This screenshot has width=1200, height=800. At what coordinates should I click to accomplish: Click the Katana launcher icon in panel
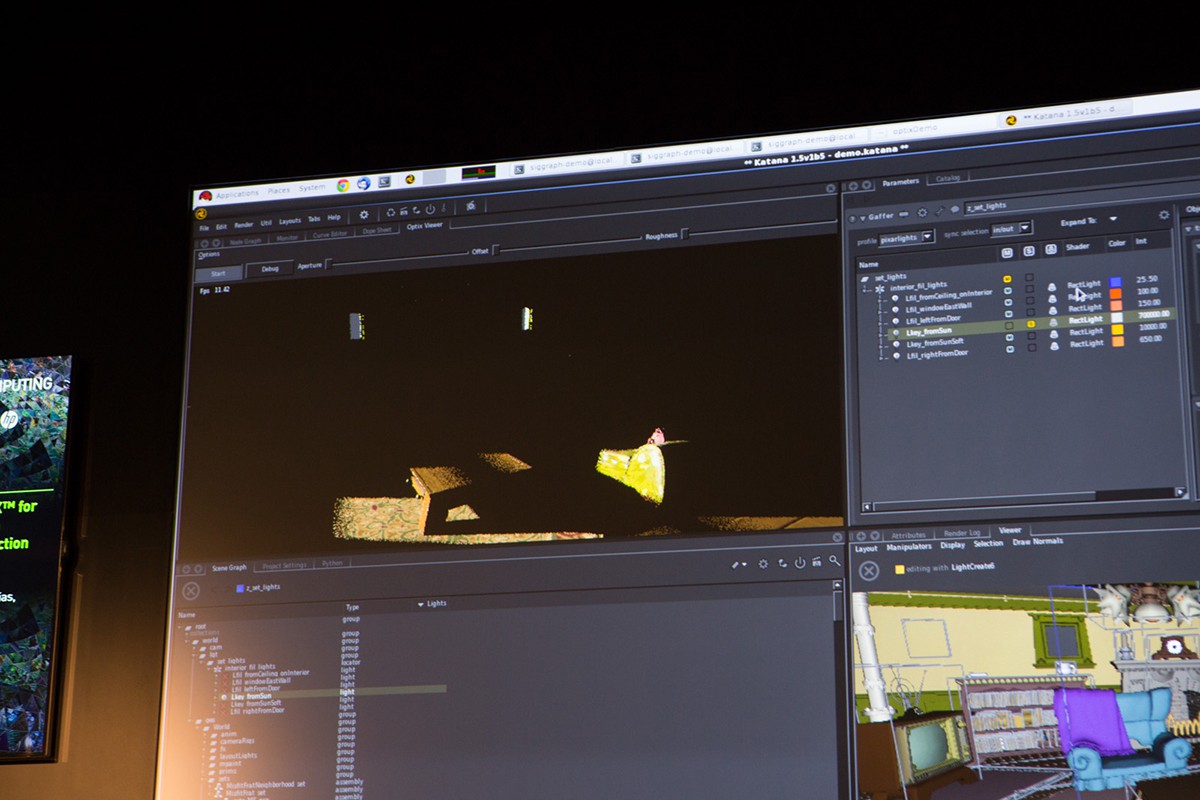point(409,179)
